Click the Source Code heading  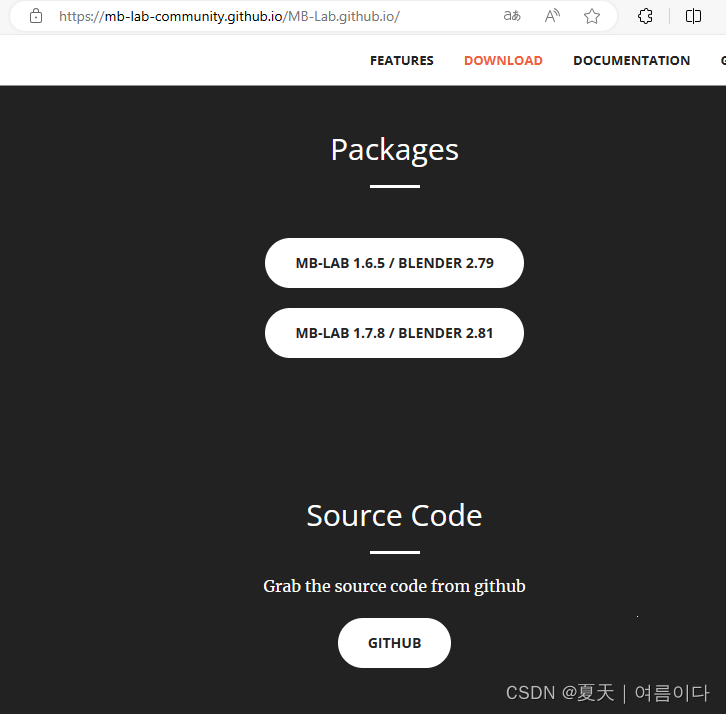pyautogui.click(x=394, y=515)
